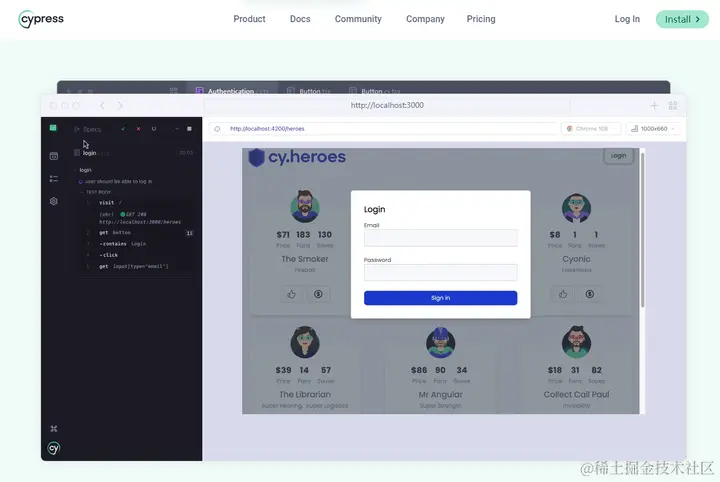Open the settings gear in the sidebar

[x=54, y=201]
